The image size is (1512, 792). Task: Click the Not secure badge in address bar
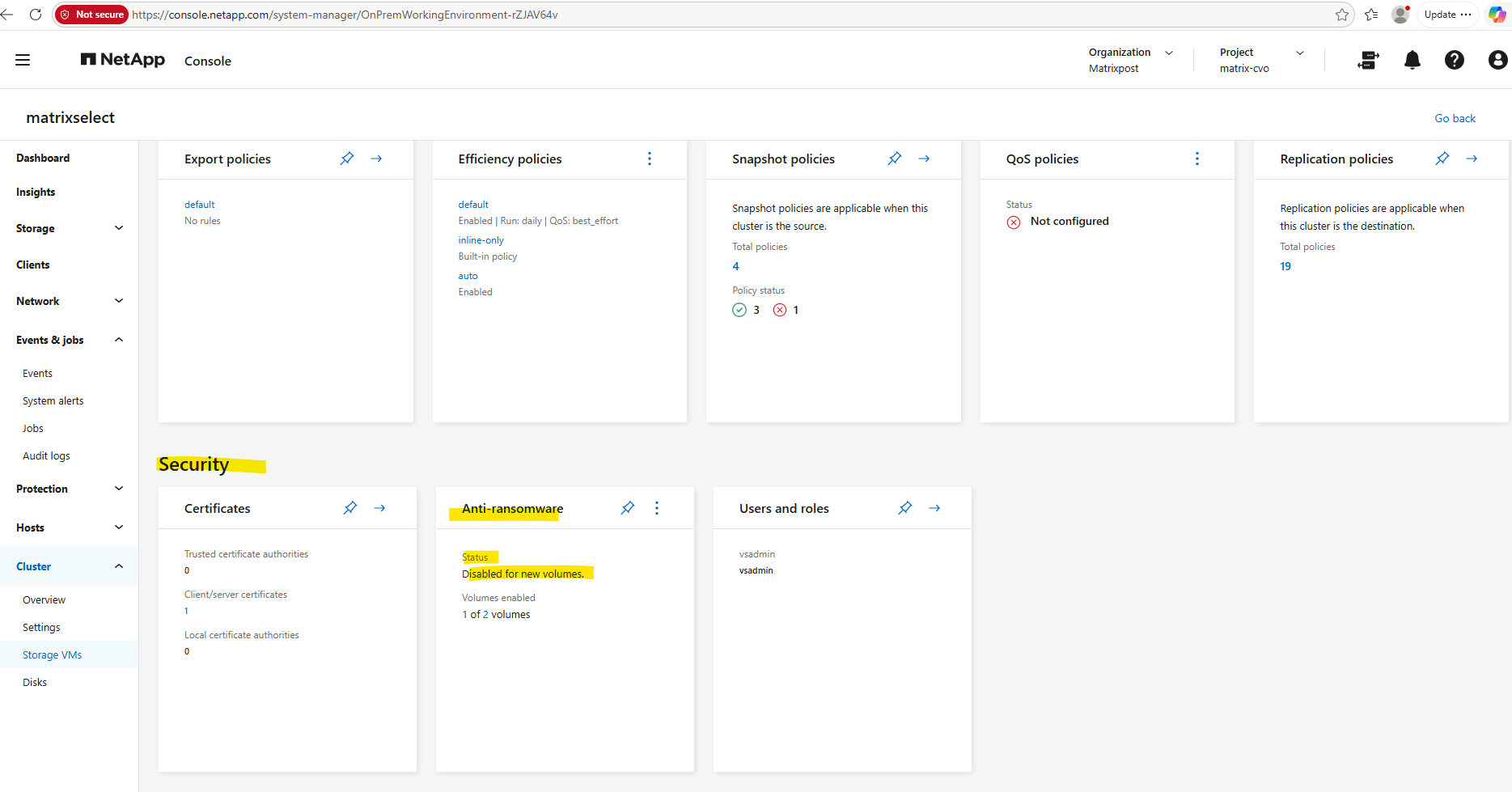click(x=92, y=15)
